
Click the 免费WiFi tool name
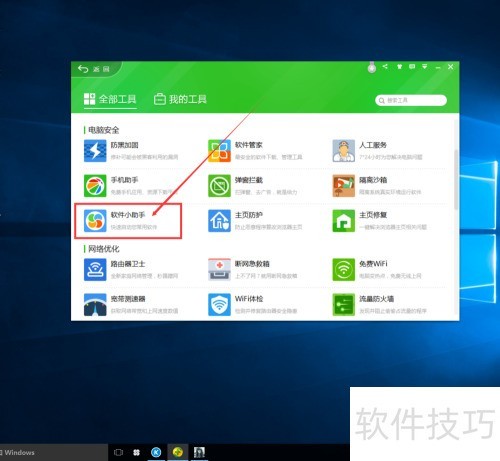click(373, 264)
